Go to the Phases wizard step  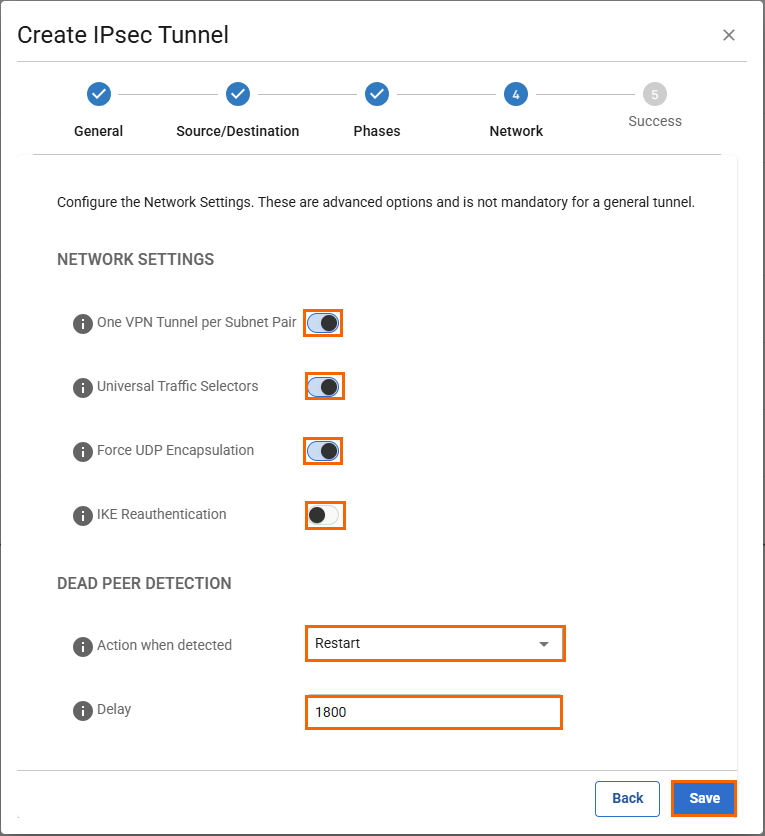click(x=376, y=94)
